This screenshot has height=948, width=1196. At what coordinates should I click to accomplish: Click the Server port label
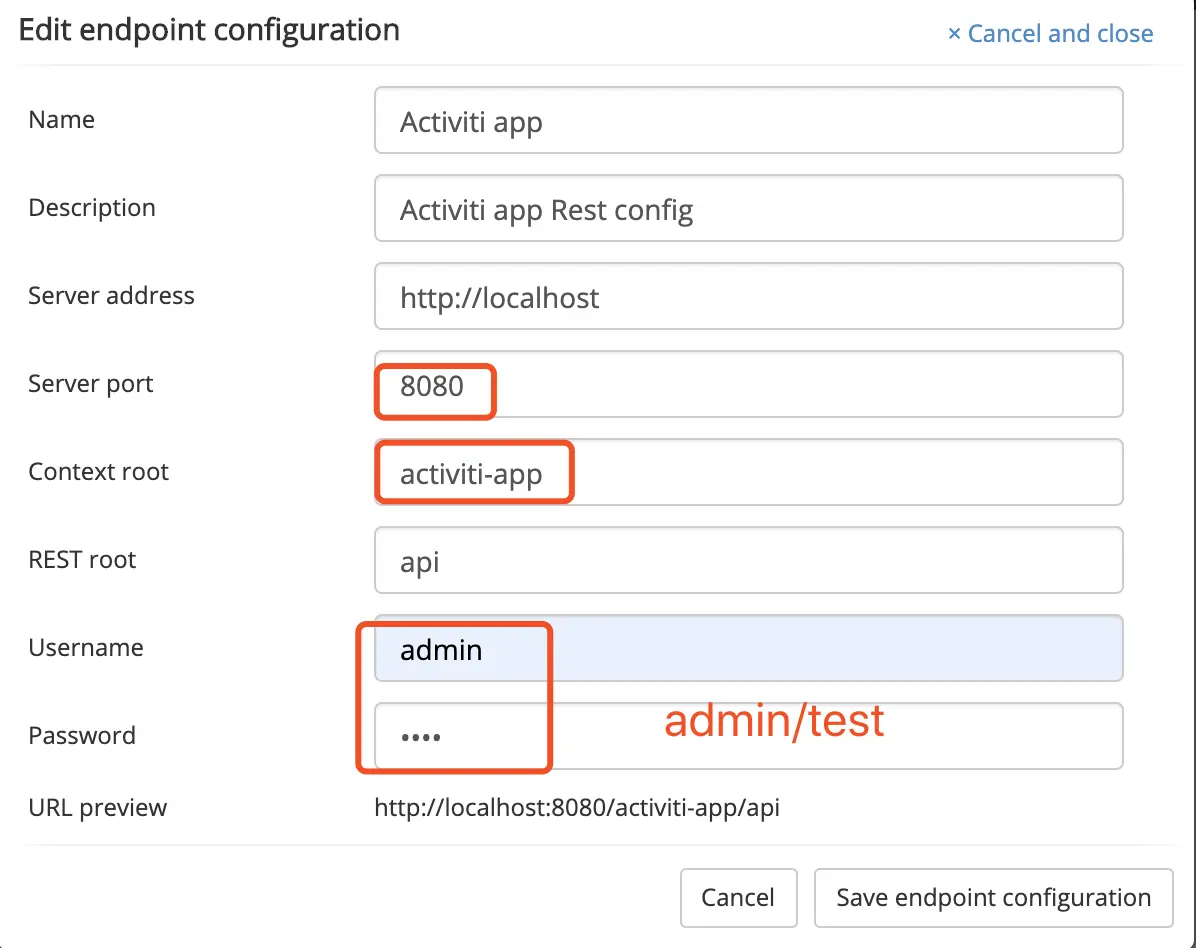click(91, 384)
